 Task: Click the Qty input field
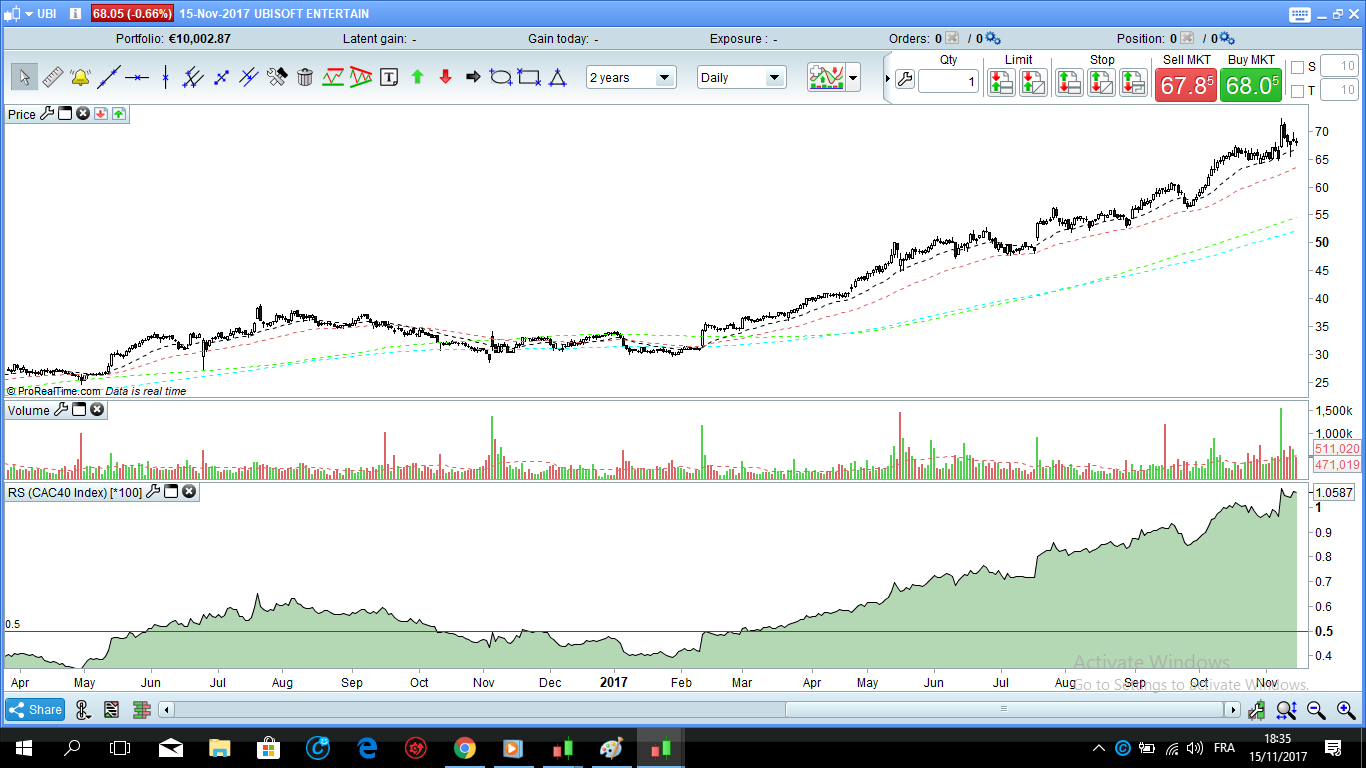(x=949, y=81)
